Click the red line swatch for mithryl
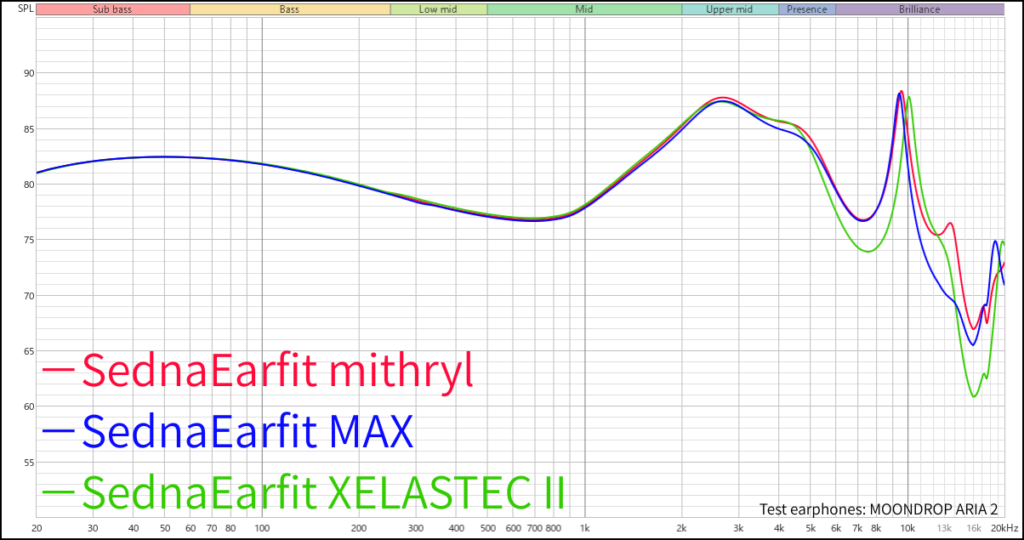 tap(59, 371)
